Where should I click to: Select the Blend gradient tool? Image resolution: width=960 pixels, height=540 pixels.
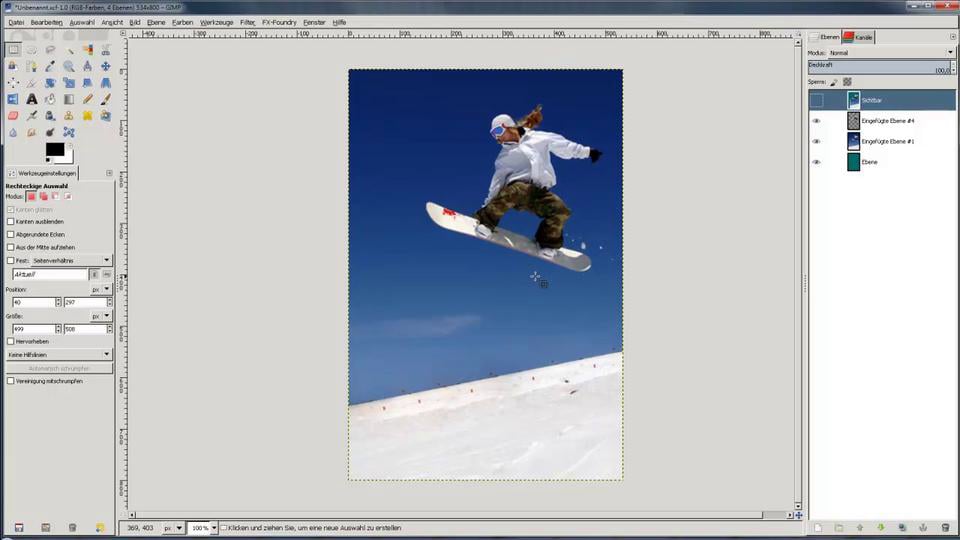69,99
